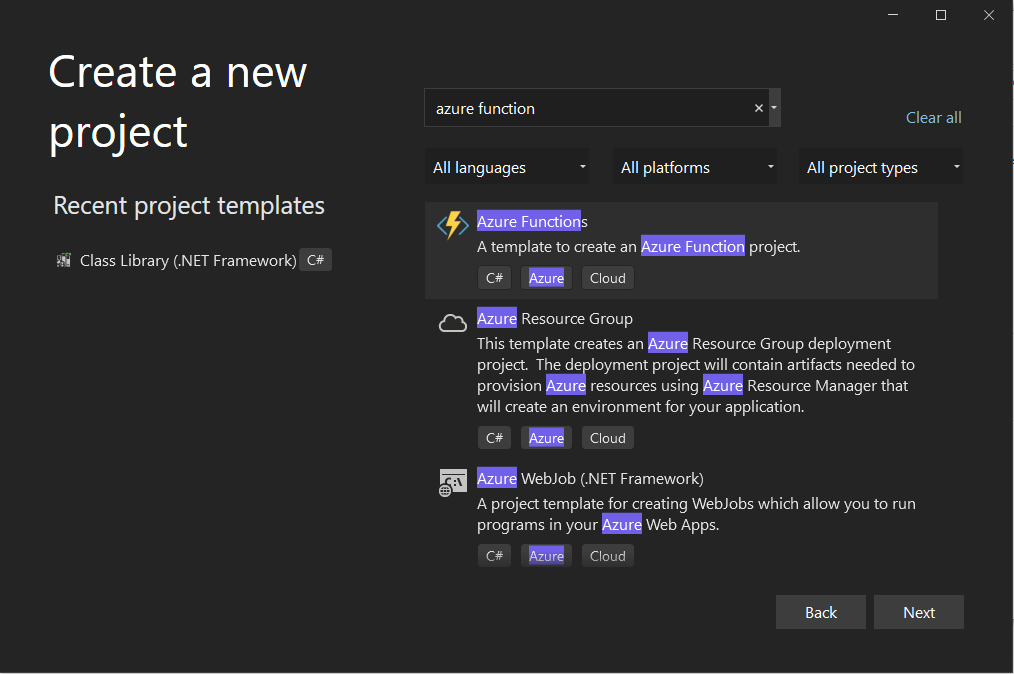The height and width of the screenshot is (674, 1014).
Task: Click the C# tag under Azure Resource Group
Action: tap(495, 438)
